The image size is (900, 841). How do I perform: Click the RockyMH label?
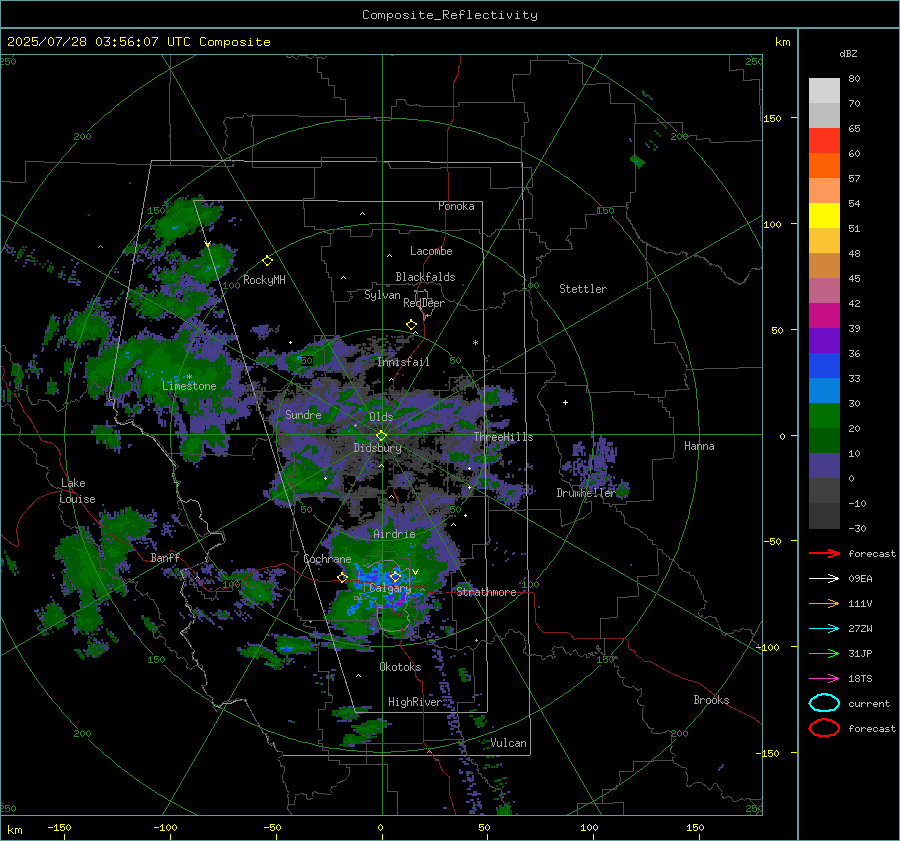[x=264, y=280]
